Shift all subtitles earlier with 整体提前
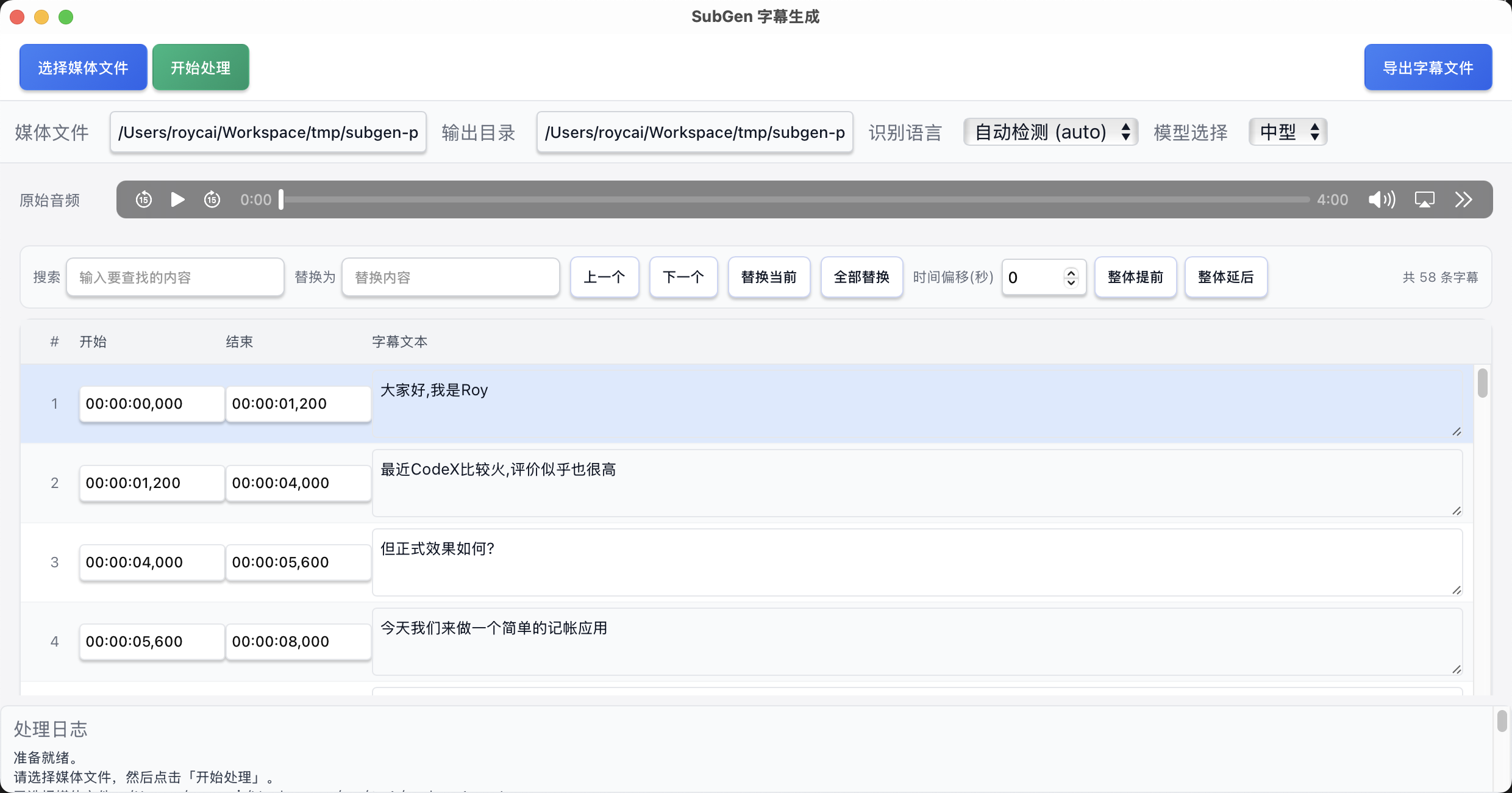1512x793 pixels. tap(1135, 277)
